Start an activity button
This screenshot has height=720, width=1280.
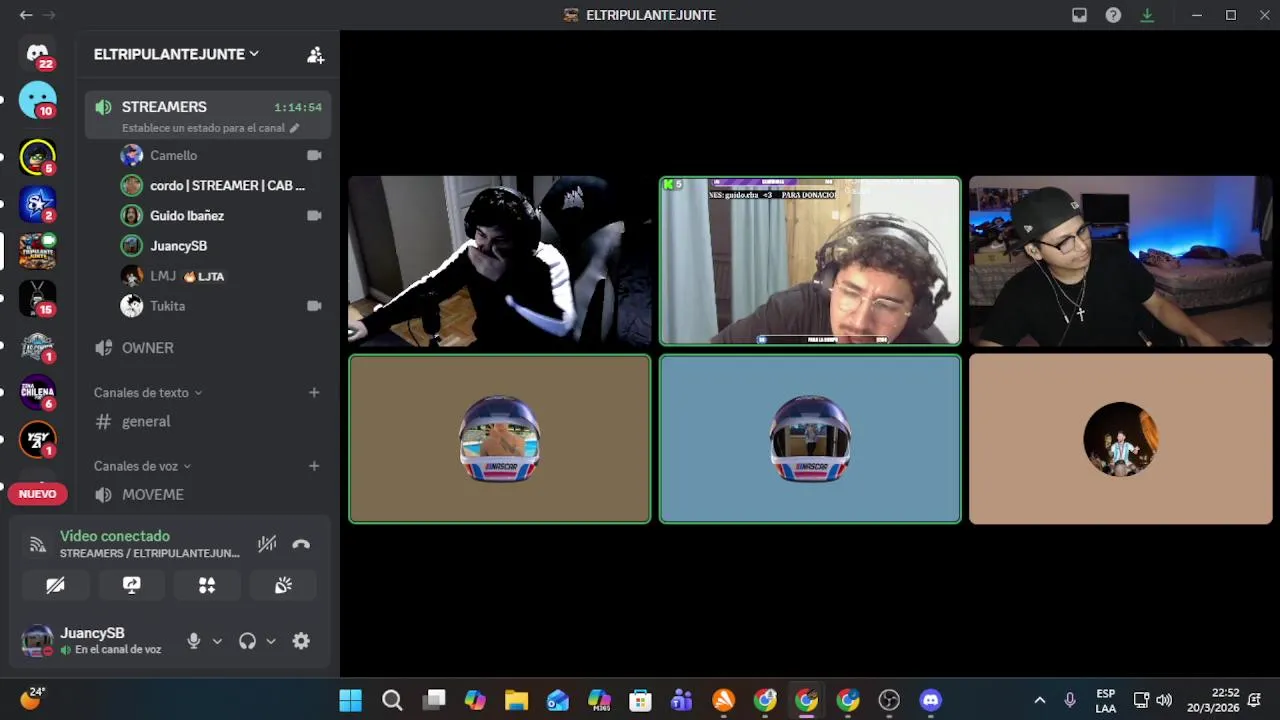click(207, 585)
